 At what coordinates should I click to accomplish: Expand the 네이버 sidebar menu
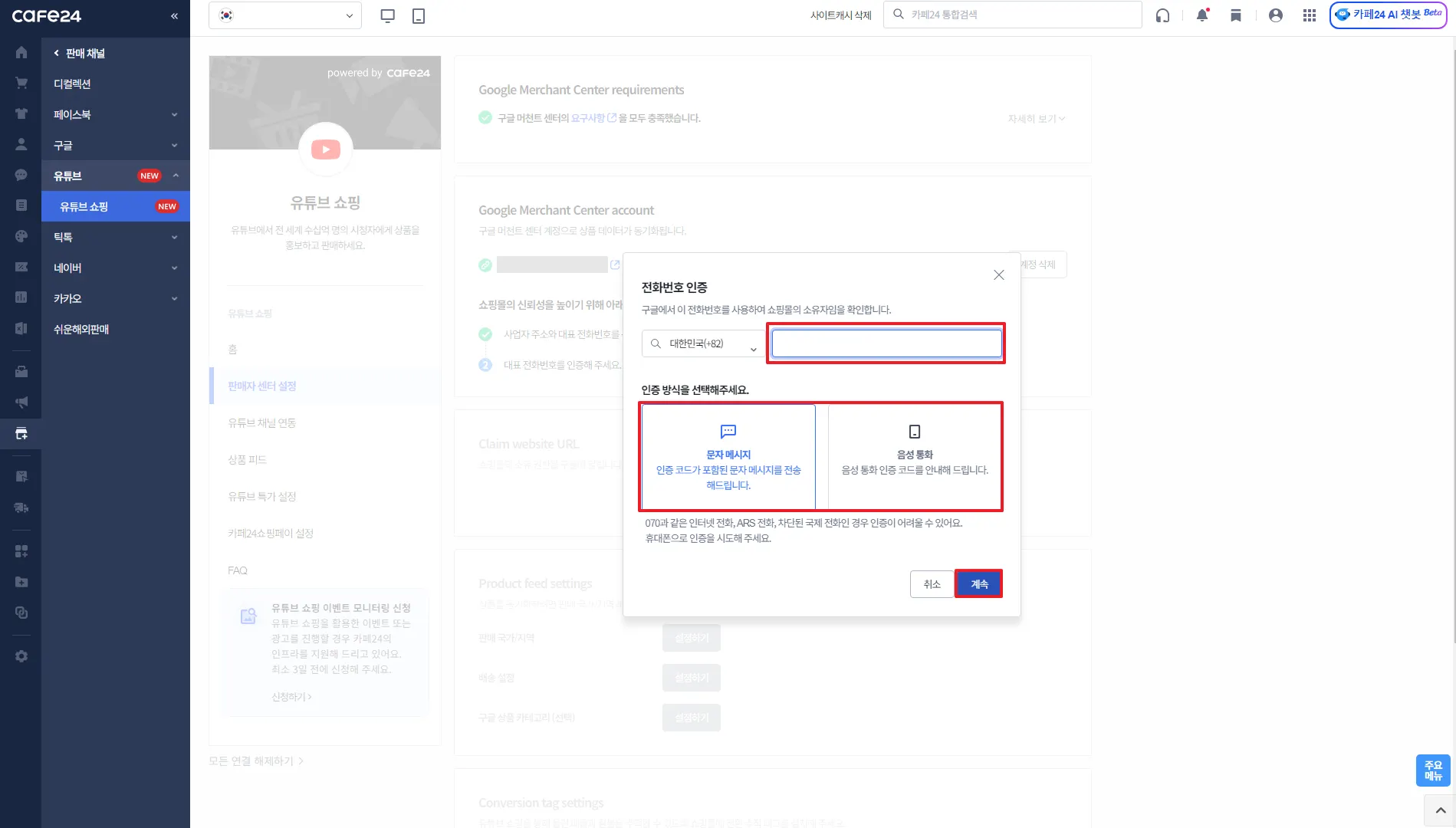[116, 268]
